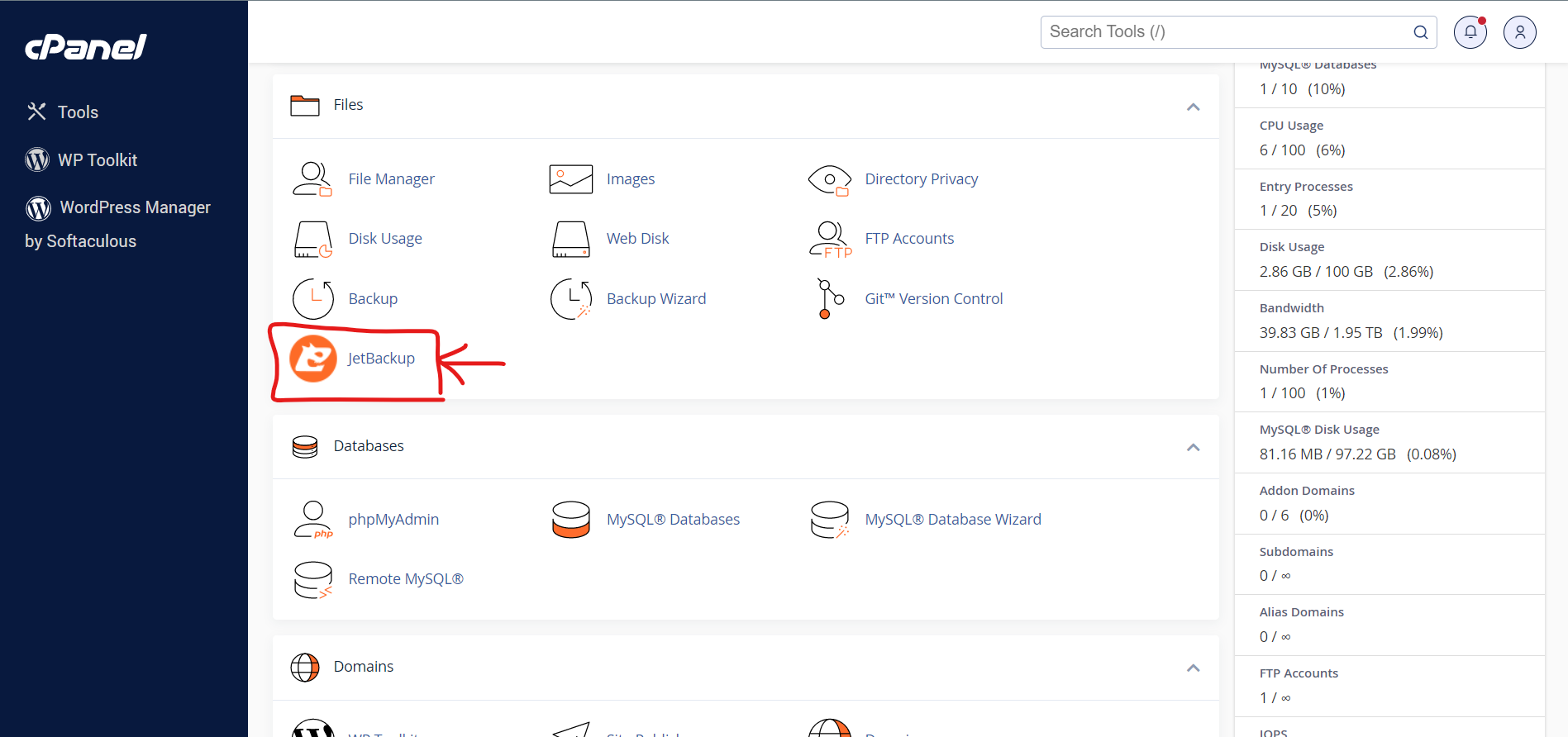
Task: Open the JetBackup link
Action: coord(381,359)
